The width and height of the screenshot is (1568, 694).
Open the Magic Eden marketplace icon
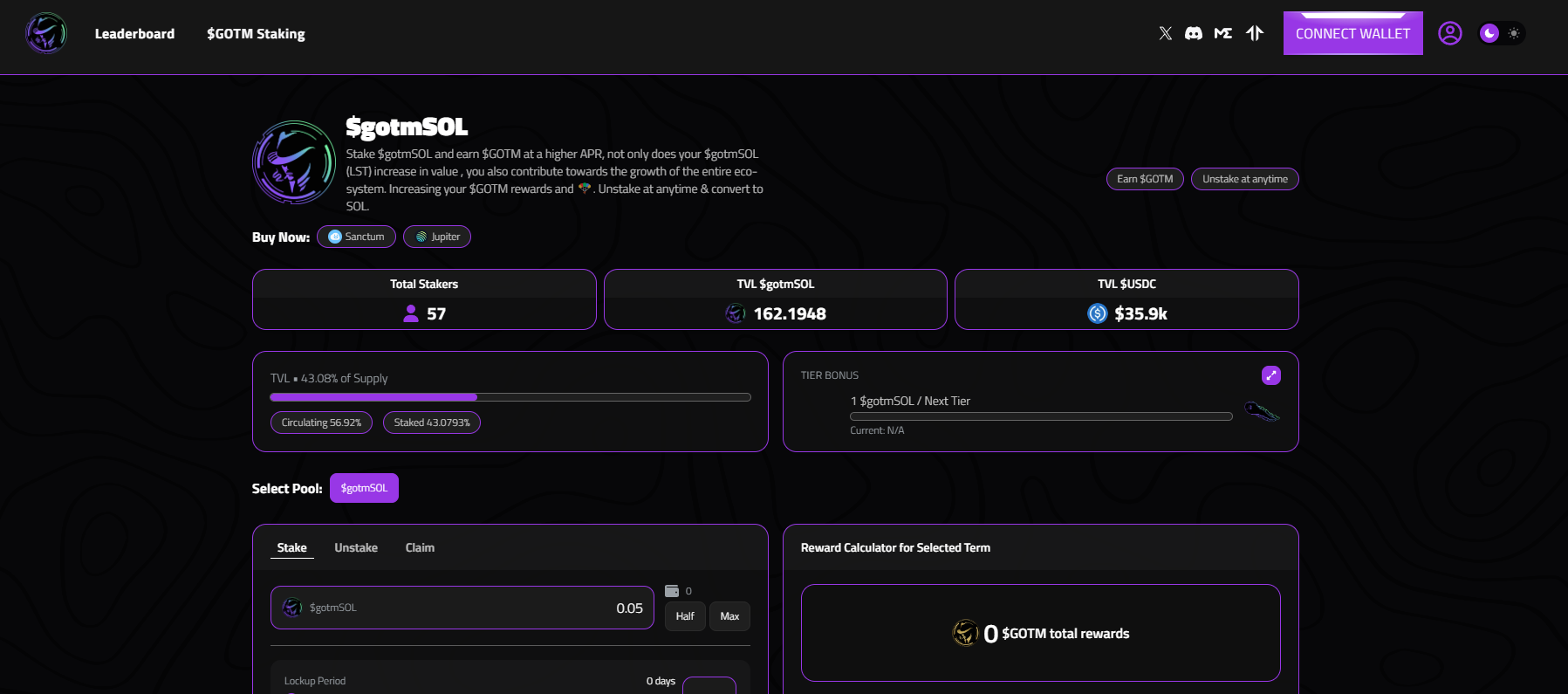point(1223,33)
